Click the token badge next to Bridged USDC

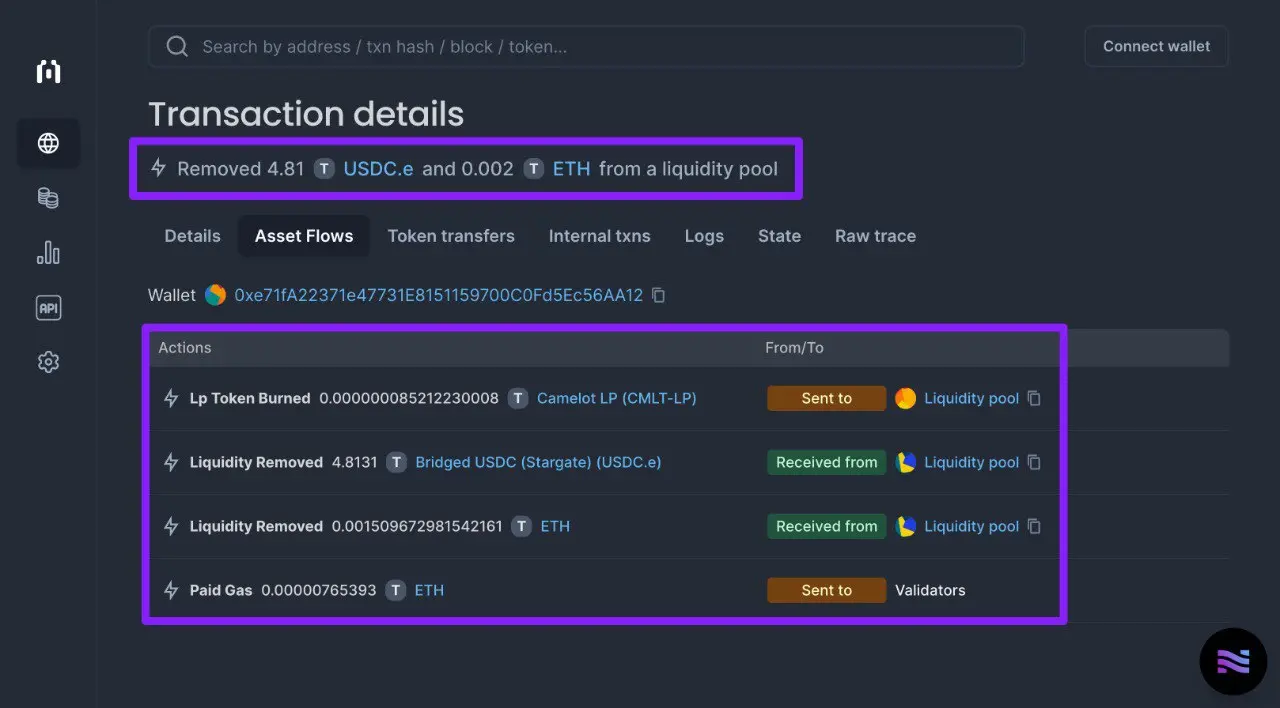(397, 462)
